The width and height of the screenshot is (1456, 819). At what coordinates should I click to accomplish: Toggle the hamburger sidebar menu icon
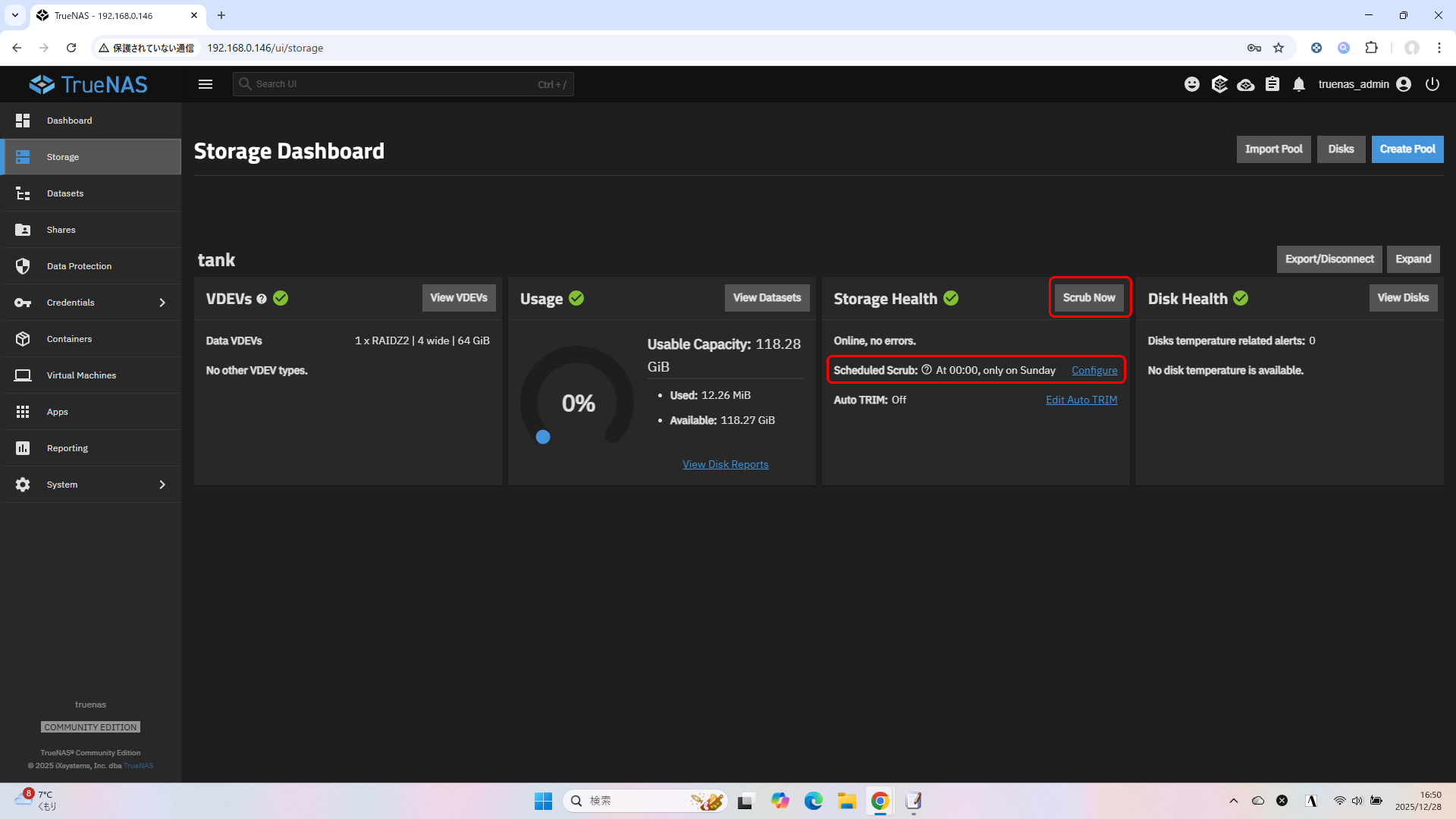[205, 84]
